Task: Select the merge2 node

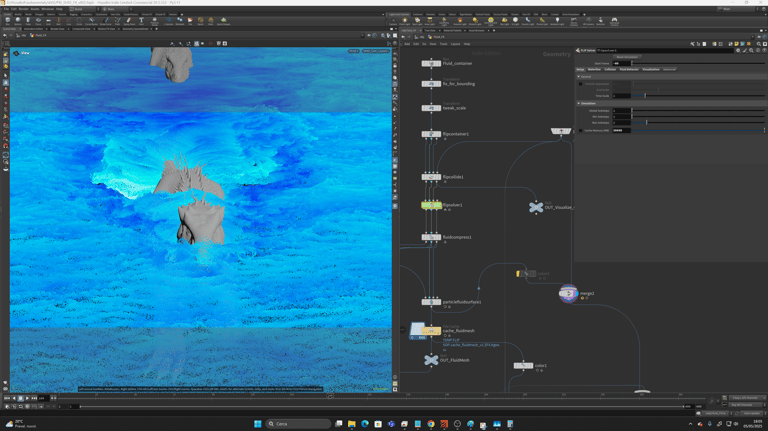Action: 568,293
